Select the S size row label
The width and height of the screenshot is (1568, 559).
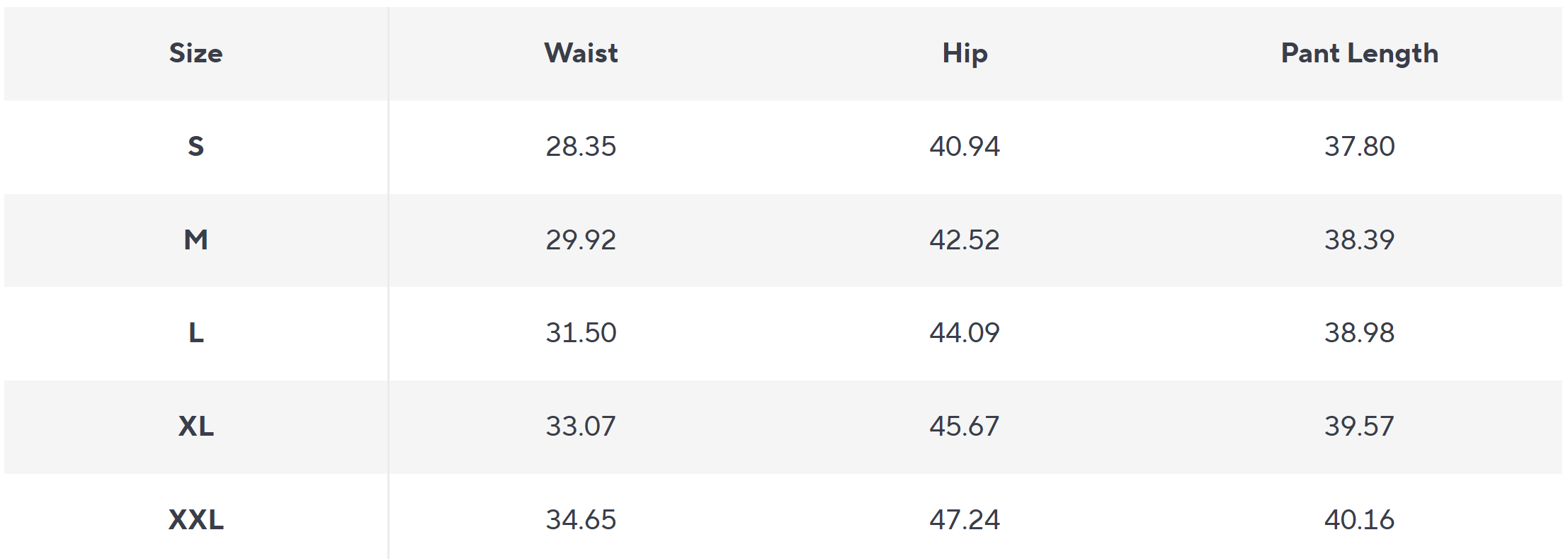196,146
